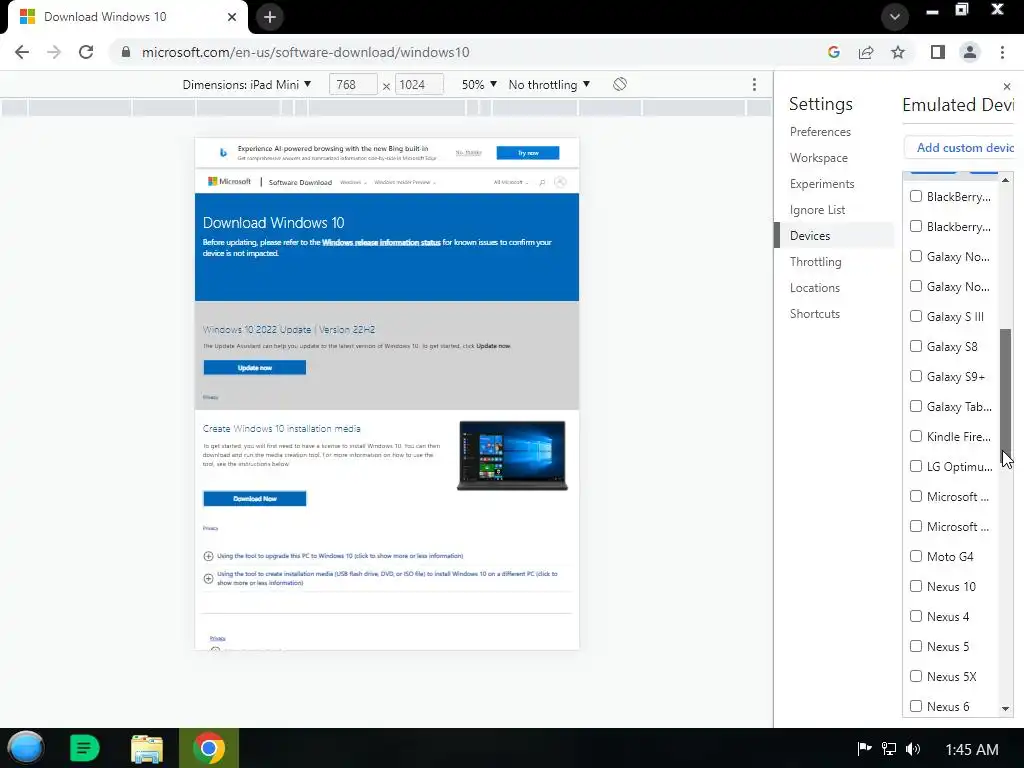This screenshot has height=768, width=1024.
Task: Click the Add custom device button
Action: [959, 148]
